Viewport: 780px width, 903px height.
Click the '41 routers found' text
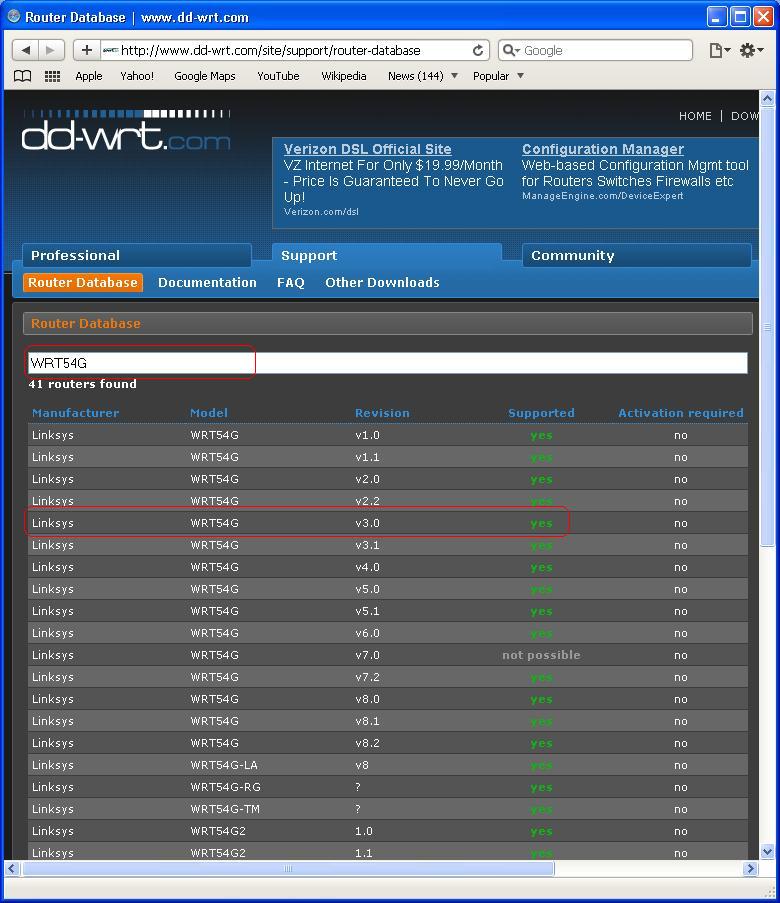[82, 384]
